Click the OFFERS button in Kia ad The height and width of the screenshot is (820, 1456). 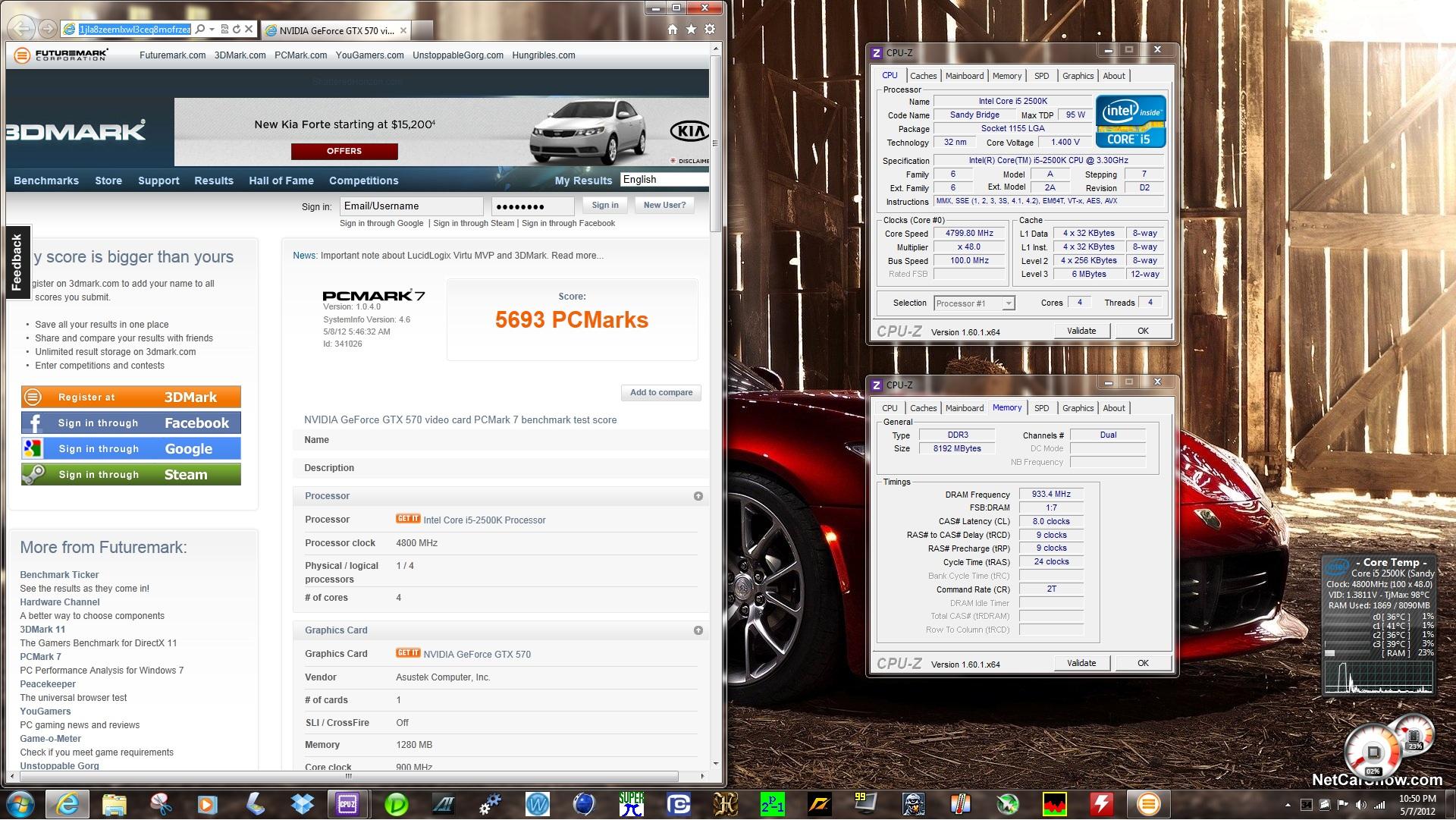tap(344, 151)
